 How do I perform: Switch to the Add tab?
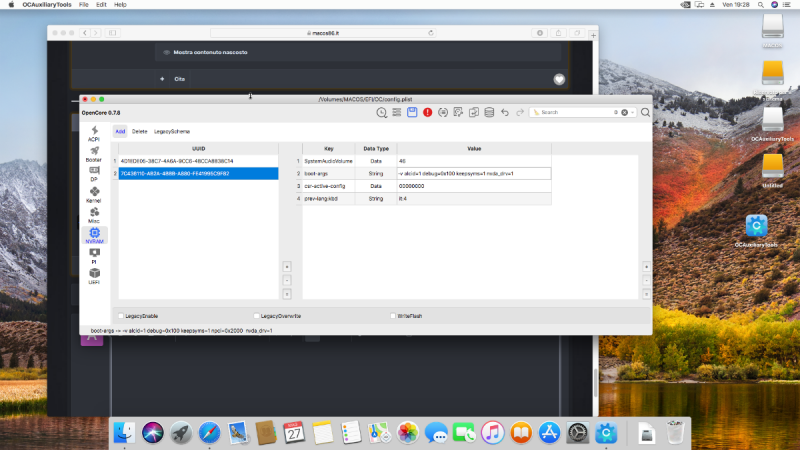[x=120, y=132]
